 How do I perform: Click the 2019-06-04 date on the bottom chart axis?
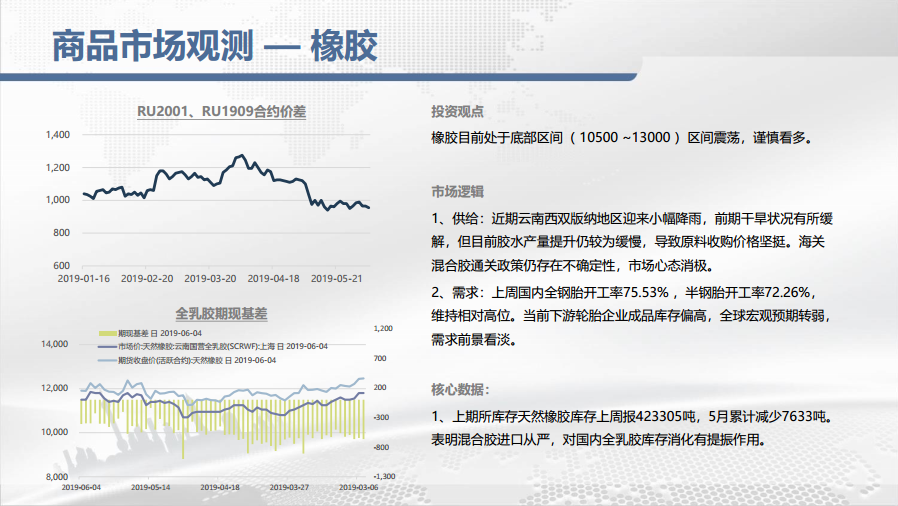point(82,487)
